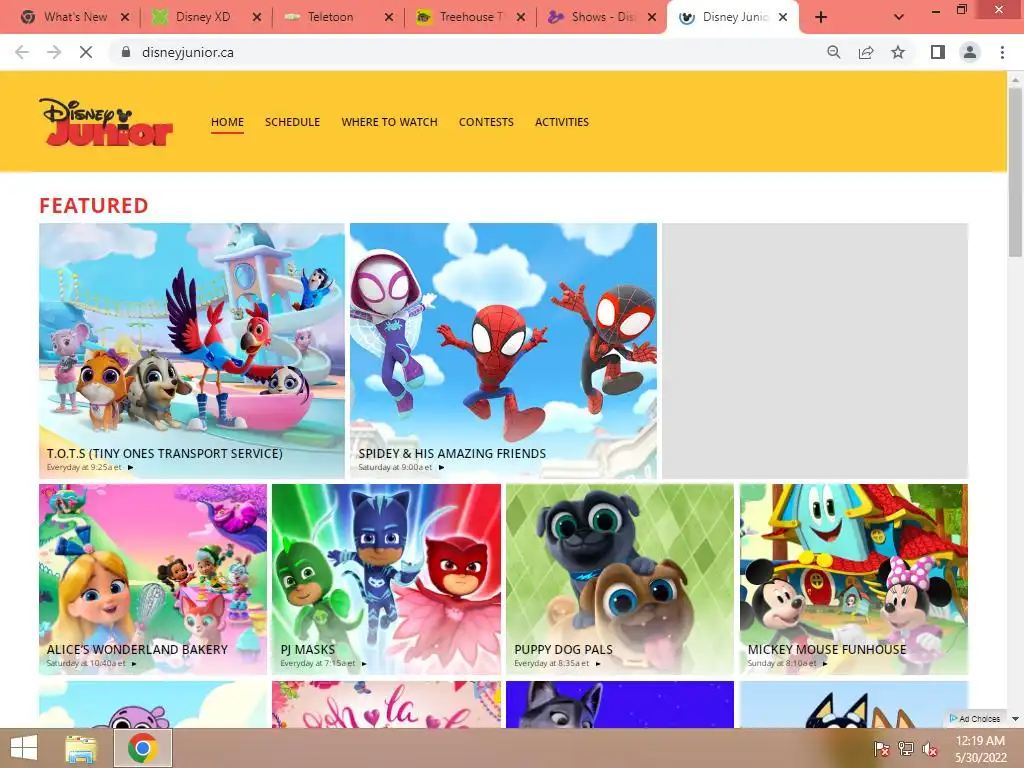This screenshot has height=768, width=1024.
Task: Expand the tab search dropdown
Action: (899, 18)
